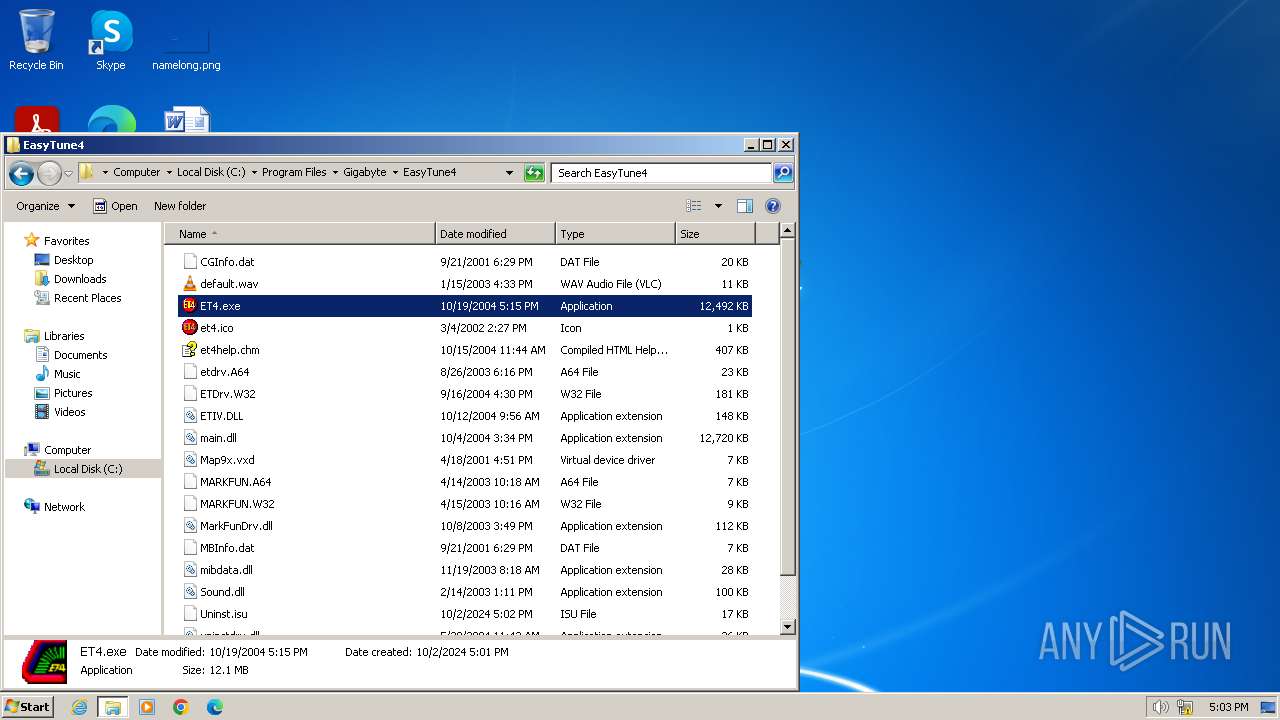This screenshot has width=1280, height=720.
Task: Select the Map9x.vxd file icon
Action: click(x=190, y=460)
